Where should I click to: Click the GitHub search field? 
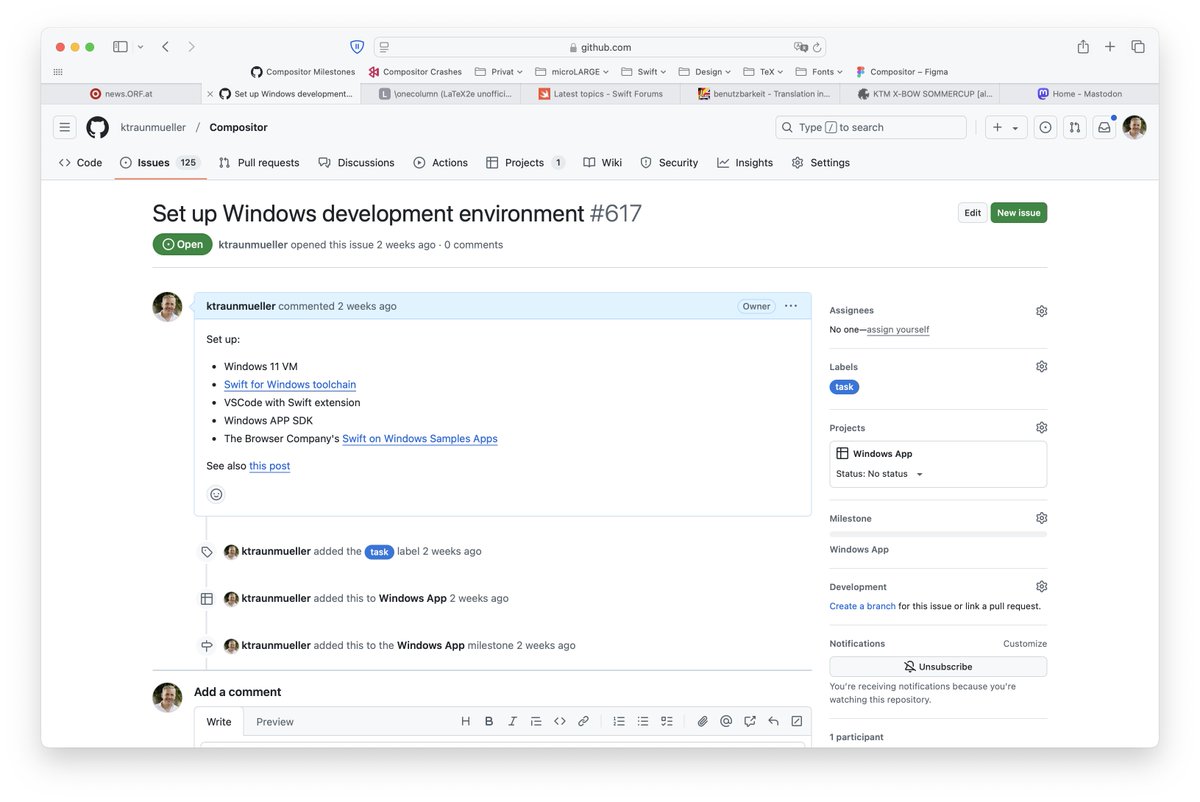click(871, 127)
